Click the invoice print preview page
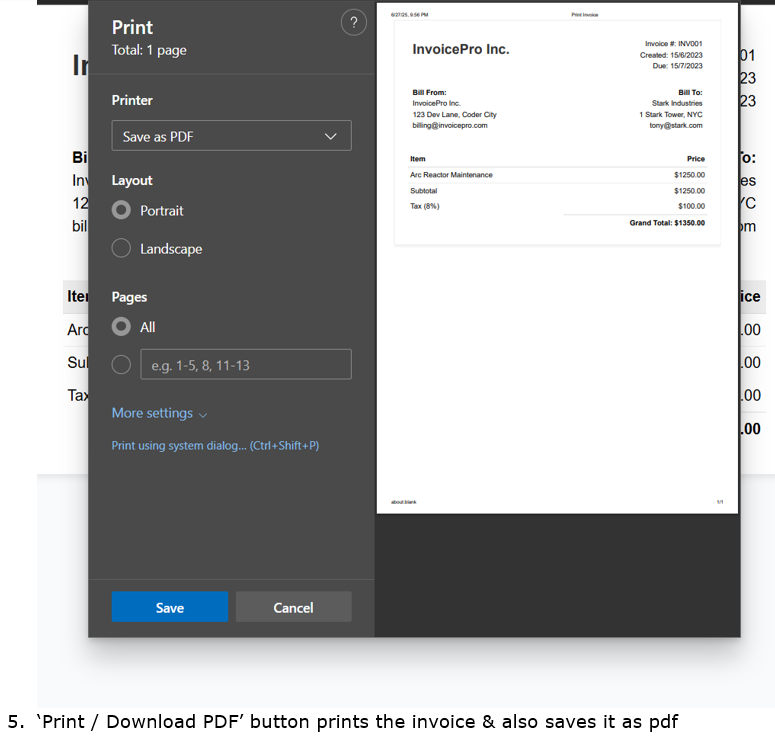 [557, 259]
